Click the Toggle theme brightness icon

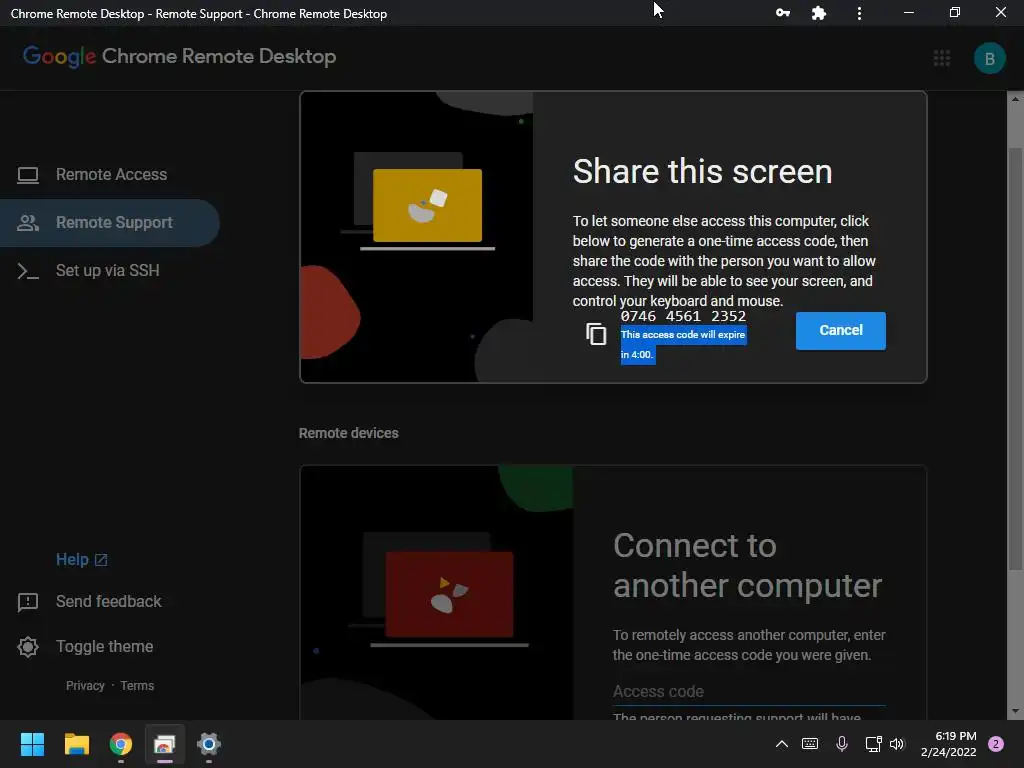click(x=27, y=647)
